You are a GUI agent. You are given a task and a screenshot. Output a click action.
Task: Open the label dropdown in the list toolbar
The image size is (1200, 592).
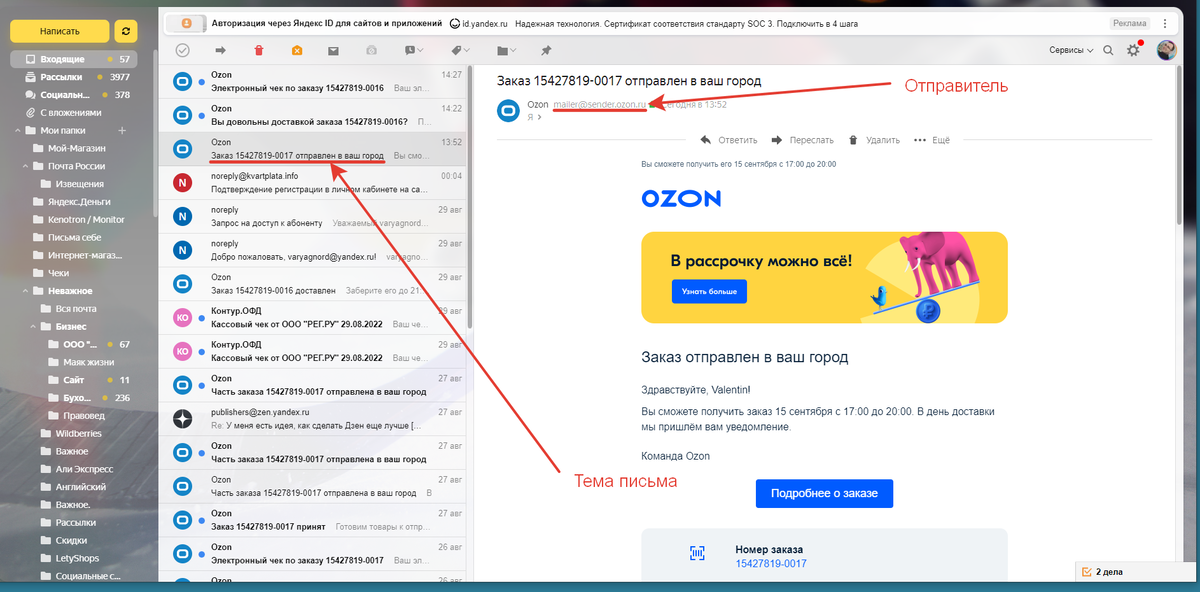[x=415, y=50]
